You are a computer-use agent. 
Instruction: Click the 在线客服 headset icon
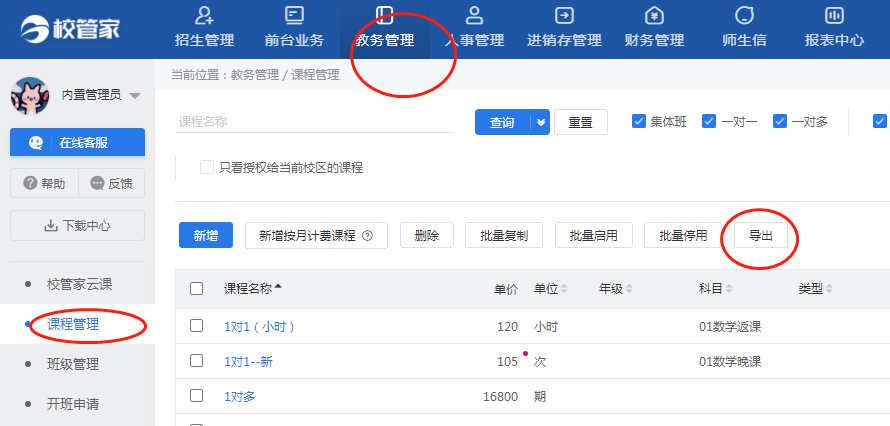(36, 143)
